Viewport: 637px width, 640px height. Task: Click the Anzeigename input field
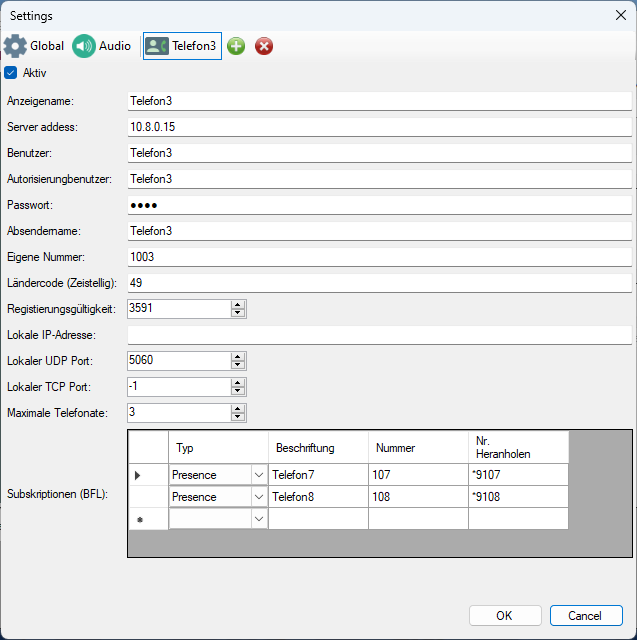click(x=380, y=101)
